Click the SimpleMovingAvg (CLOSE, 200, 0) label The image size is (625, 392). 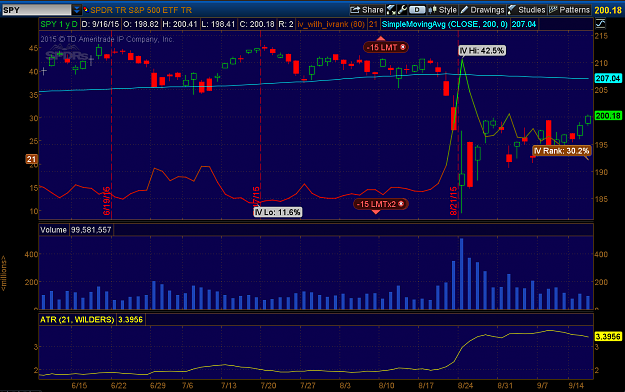pyautogui.click(x=444, y=24)
